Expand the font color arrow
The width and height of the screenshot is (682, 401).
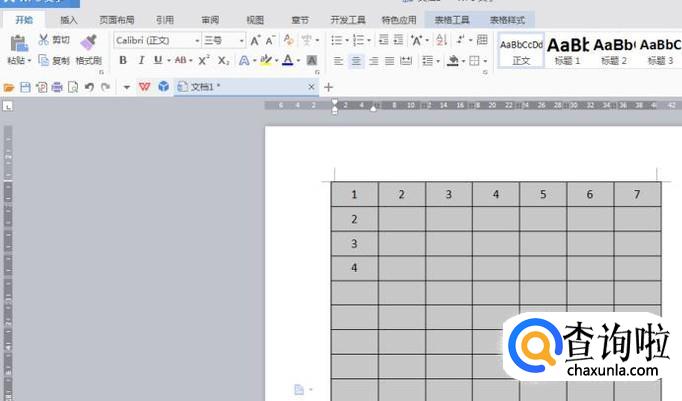298,60
